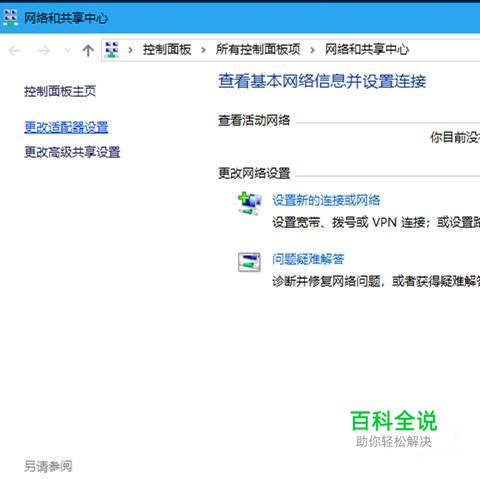Click the Network and Sharing Center title bar icon

[10, 18]
